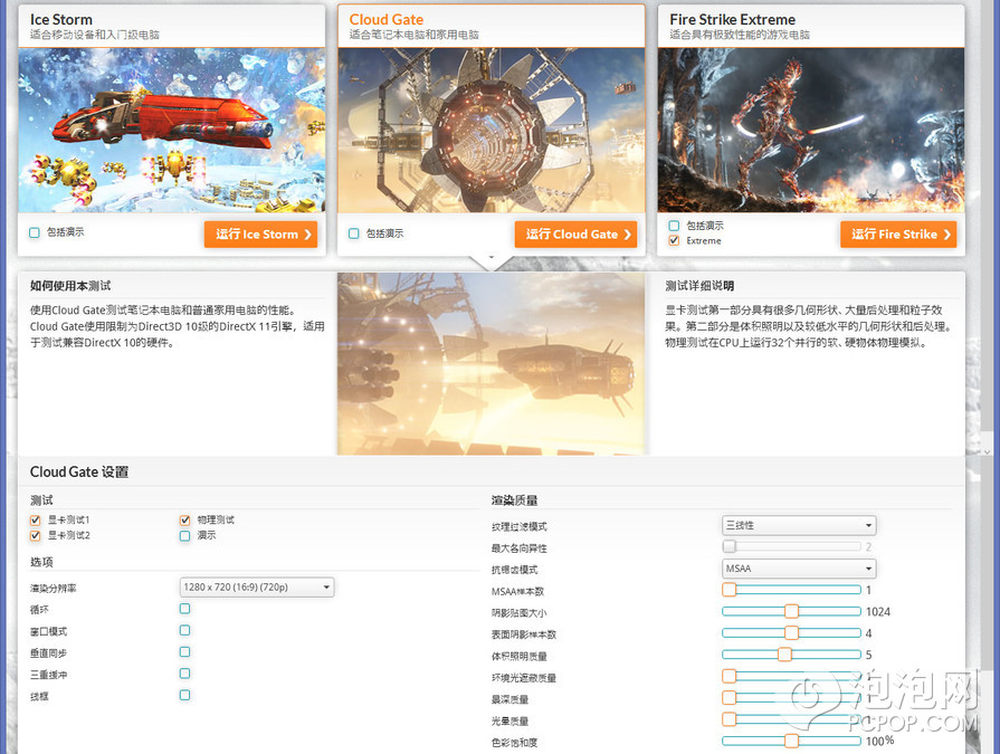
Task: Click the 环境光遮蔽质量 slider handle
Action: (729, 676)
